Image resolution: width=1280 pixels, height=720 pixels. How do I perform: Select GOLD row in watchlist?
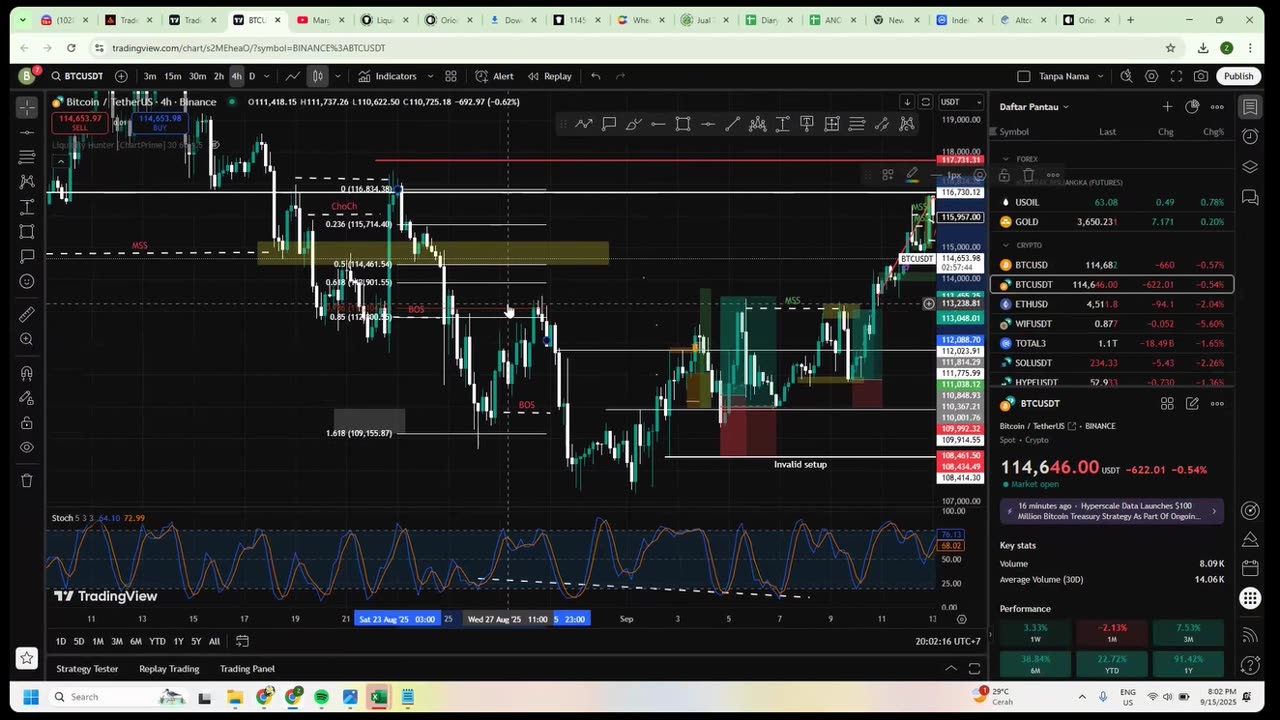tap(1111, 222)
